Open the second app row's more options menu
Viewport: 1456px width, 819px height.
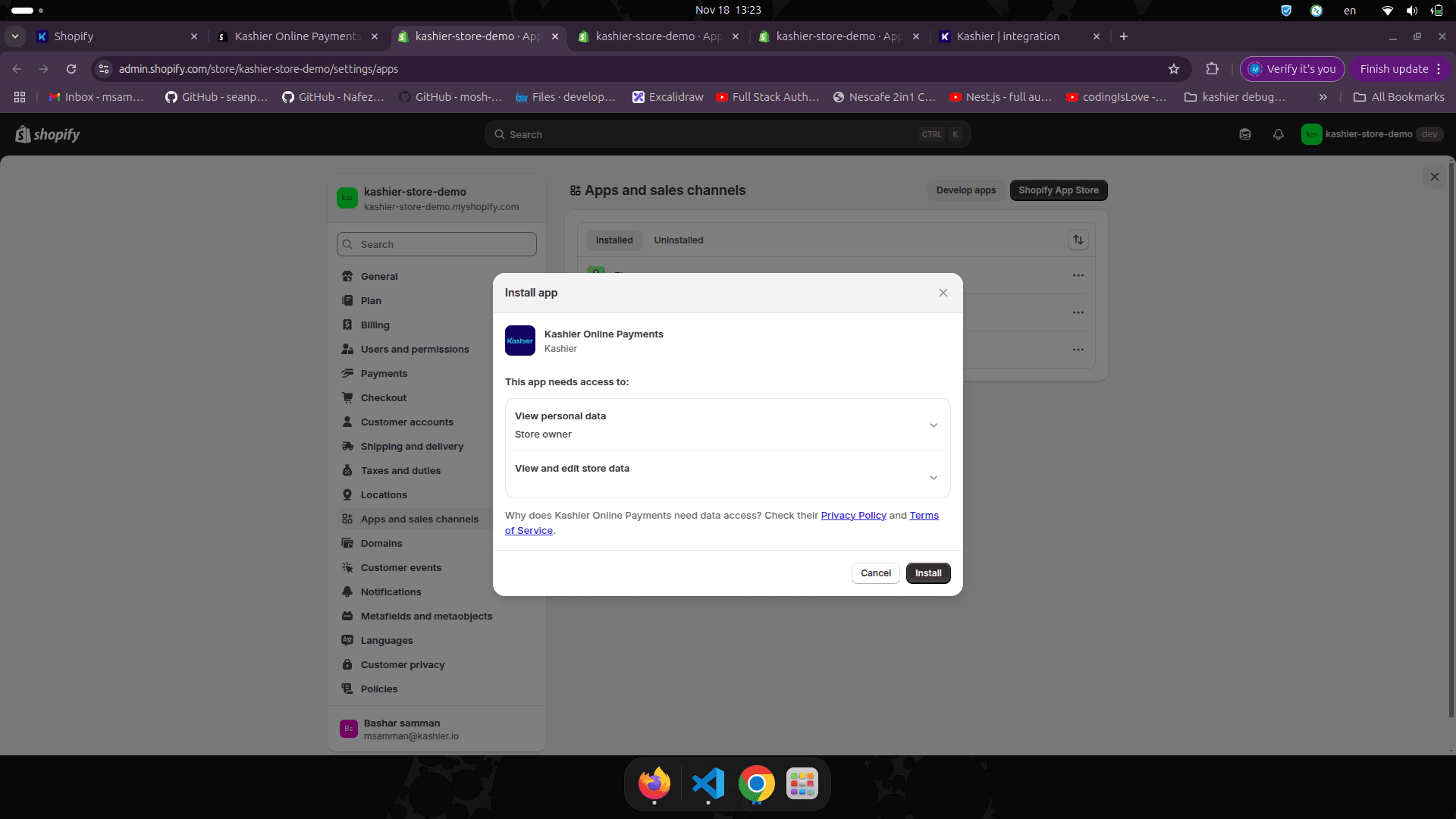[x=1078, y=312]
